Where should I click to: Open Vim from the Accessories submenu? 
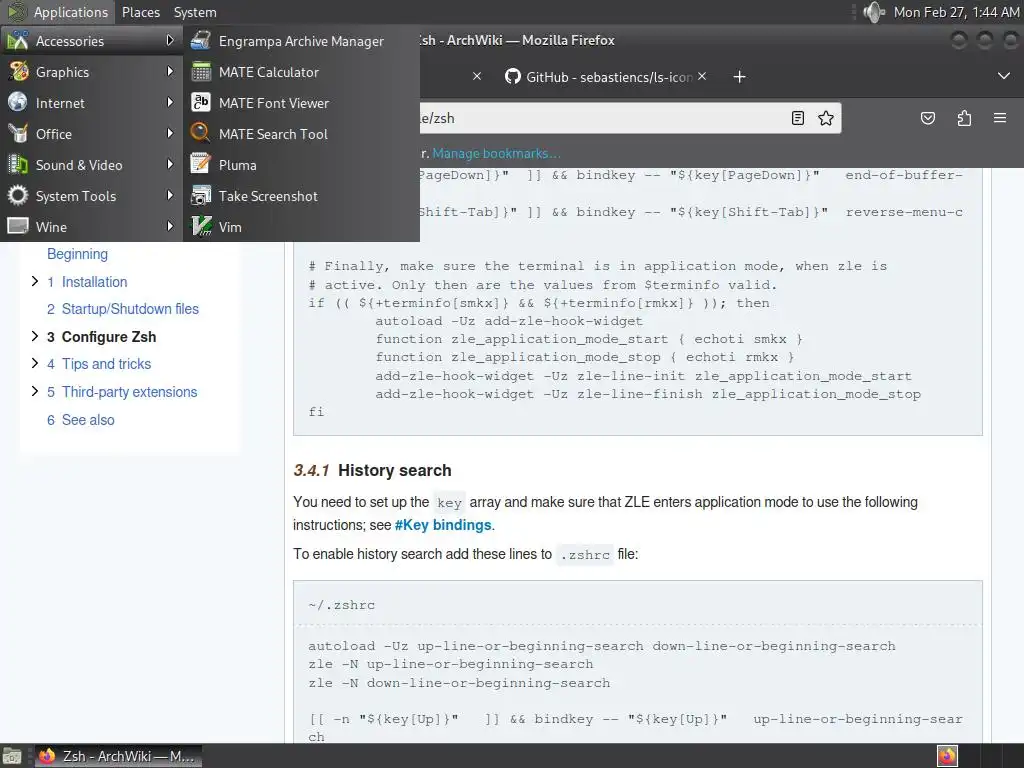[301, 227]
